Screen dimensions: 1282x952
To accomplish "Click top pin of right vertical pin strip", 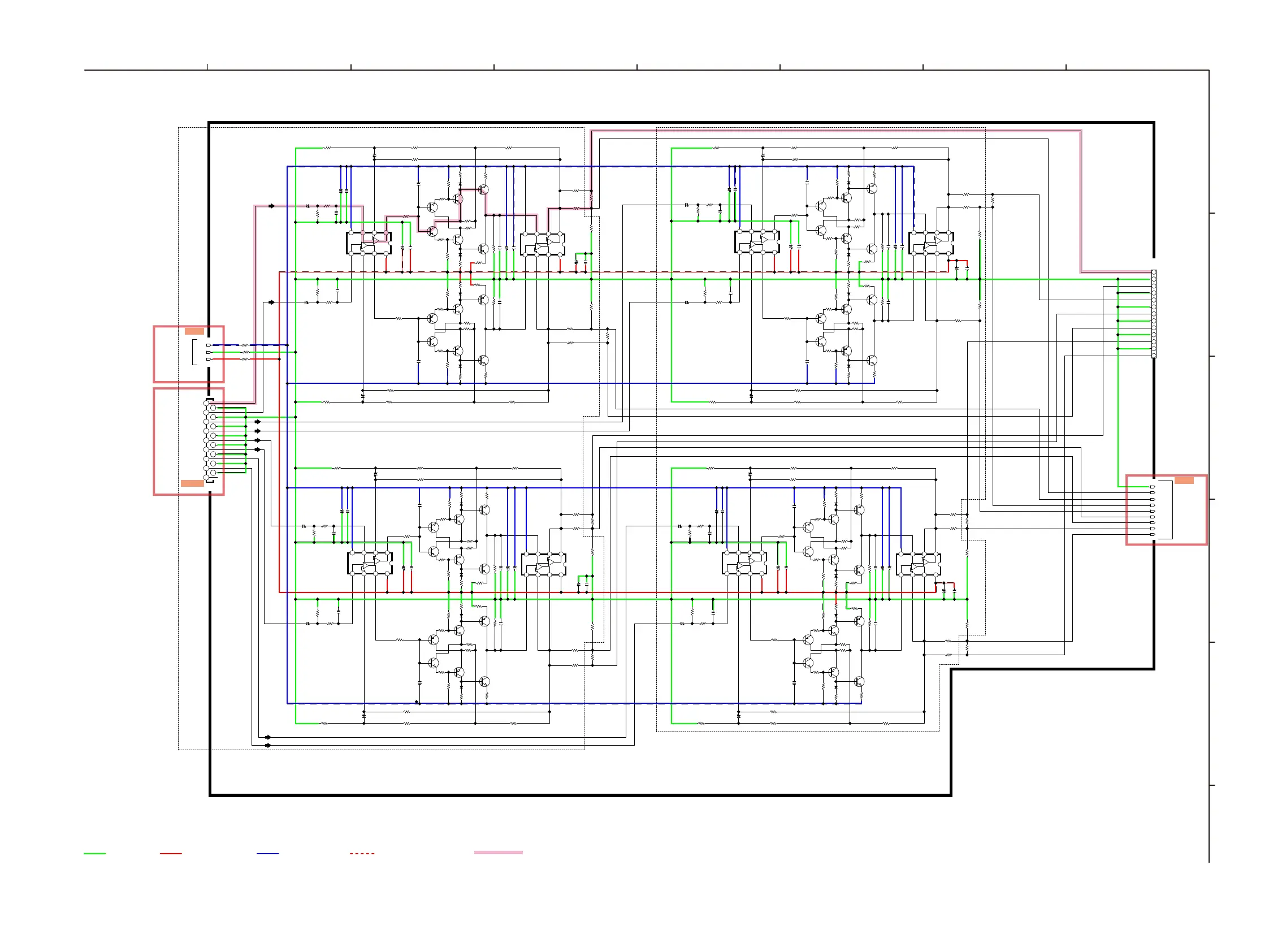I will (1154, 272).
